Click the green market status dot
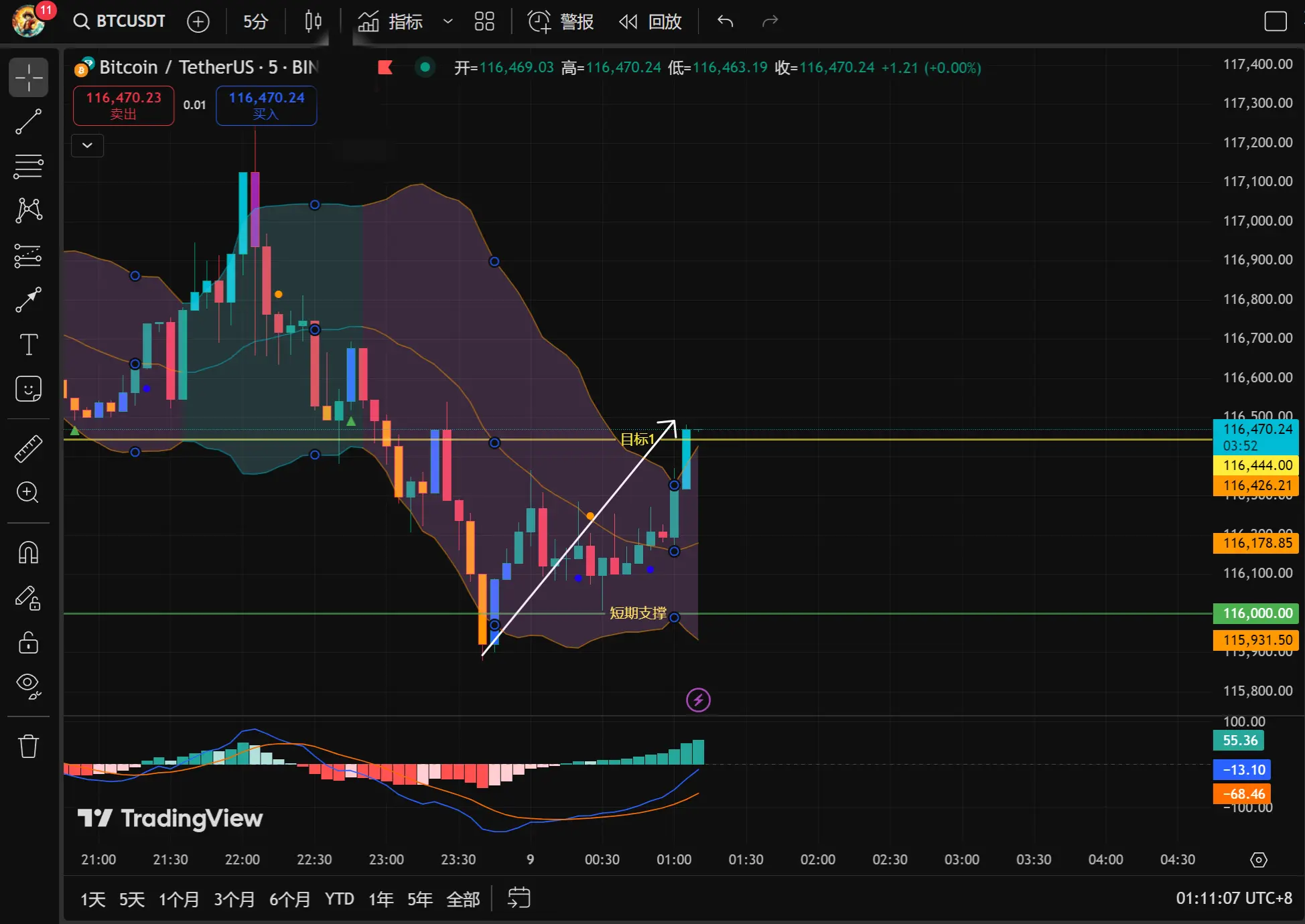Image resolution: width=1305 pixels, height=924 pixels. click(x=425, y=67)
